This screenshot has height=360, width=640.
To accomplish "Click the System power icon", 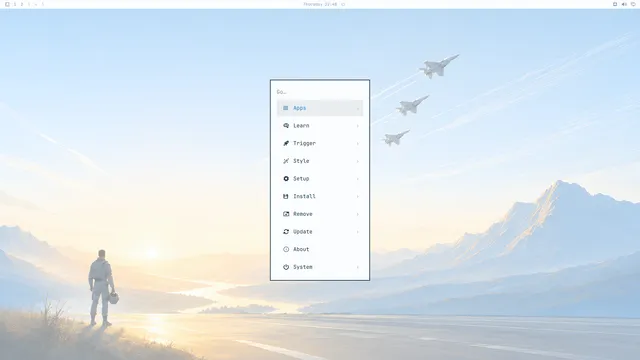I will (286, 267).
